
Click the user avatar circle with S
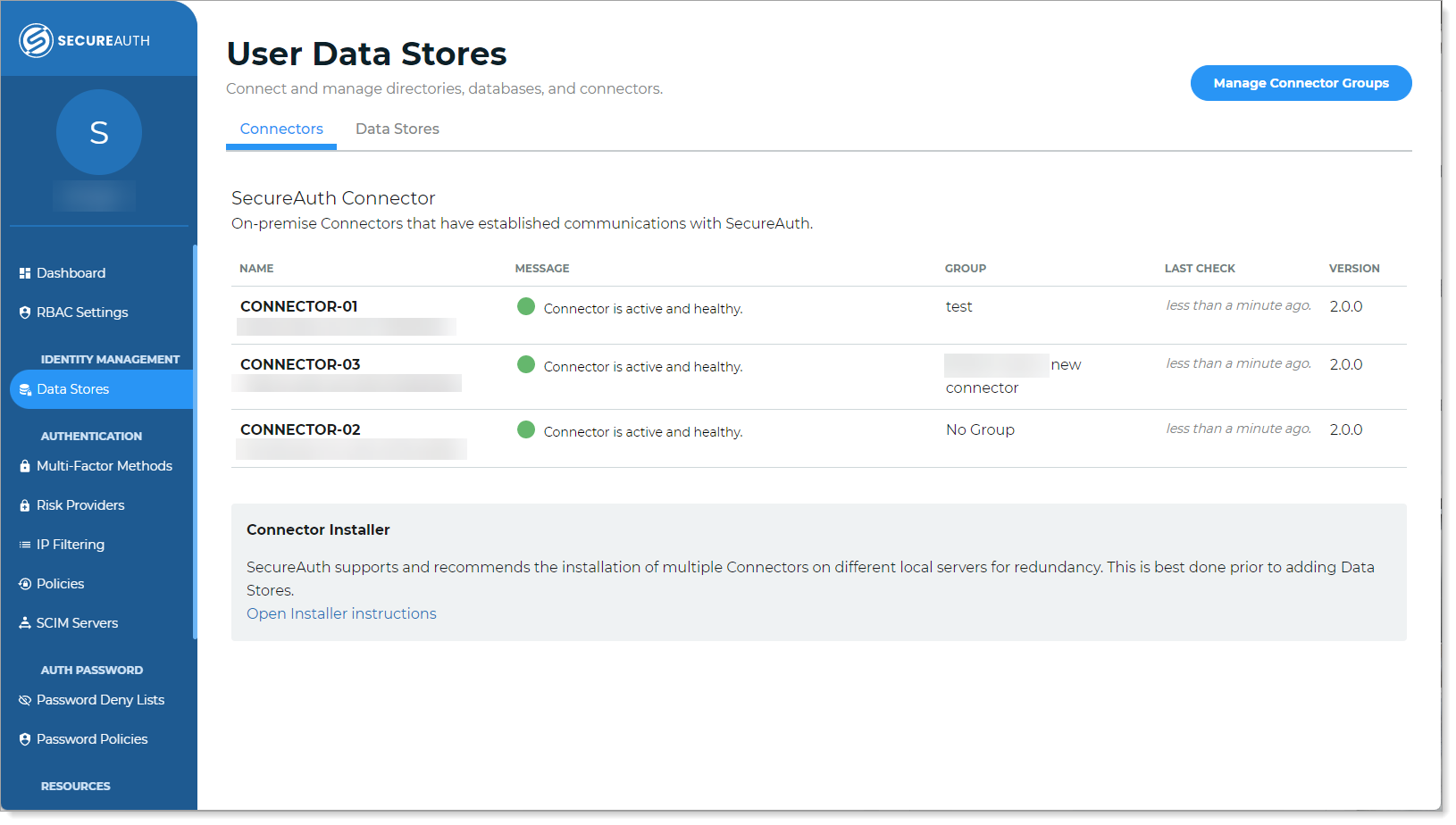[x=99, y=132]
